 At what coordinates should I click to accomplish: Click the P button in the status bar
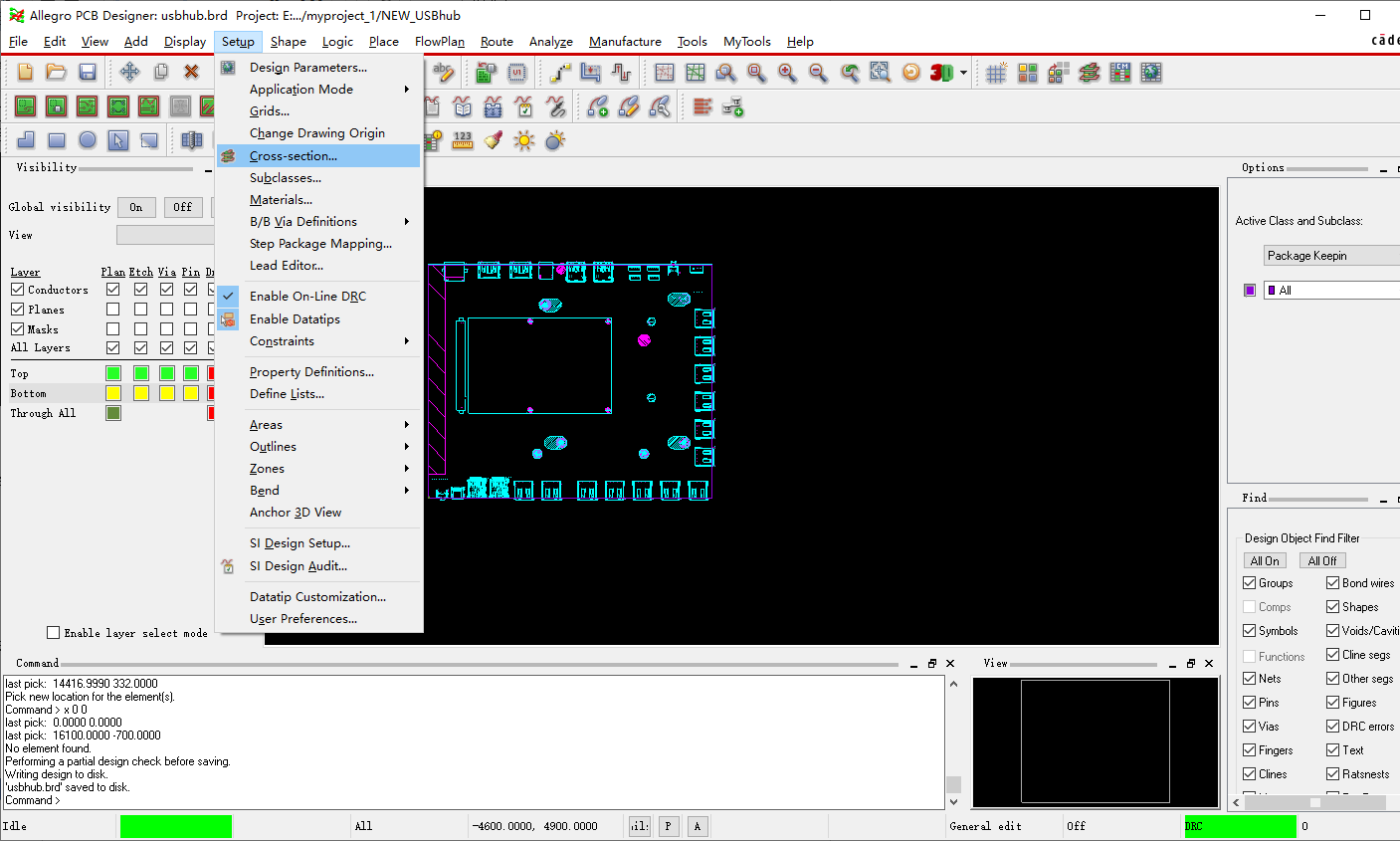[668, 826]
